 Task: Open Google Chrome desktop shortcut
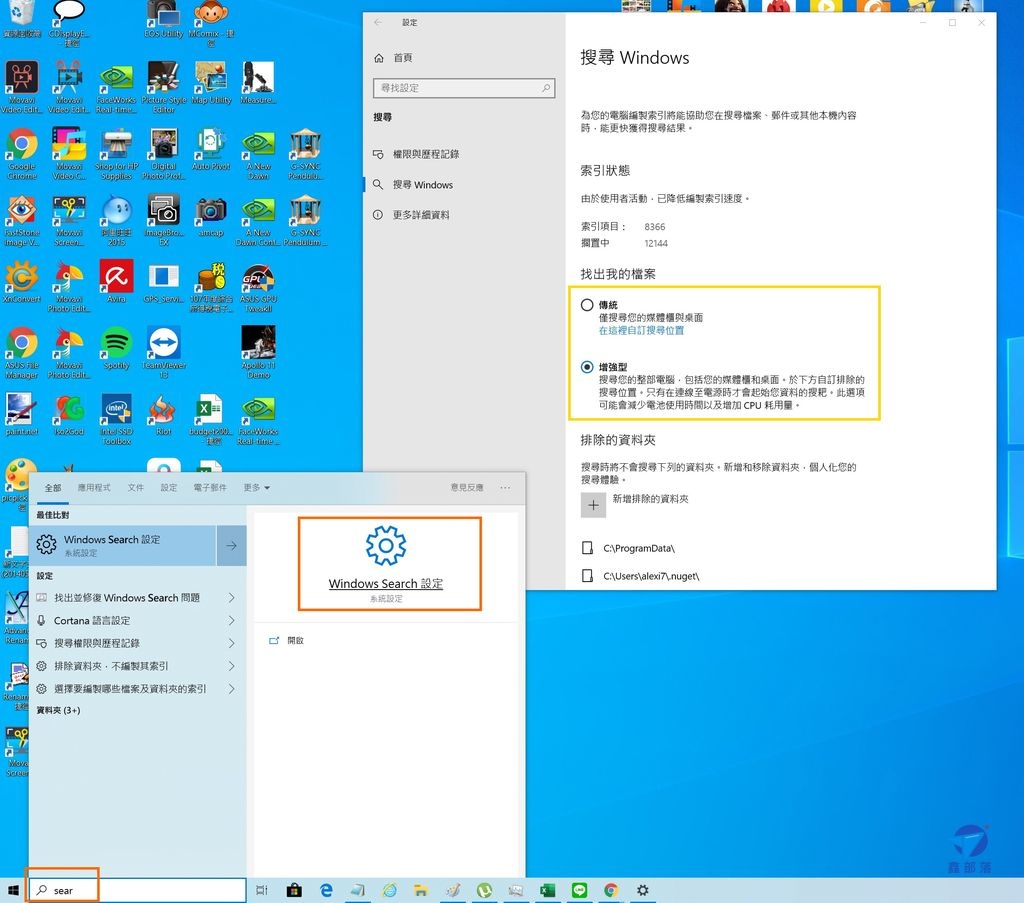[x=22, y=153]
